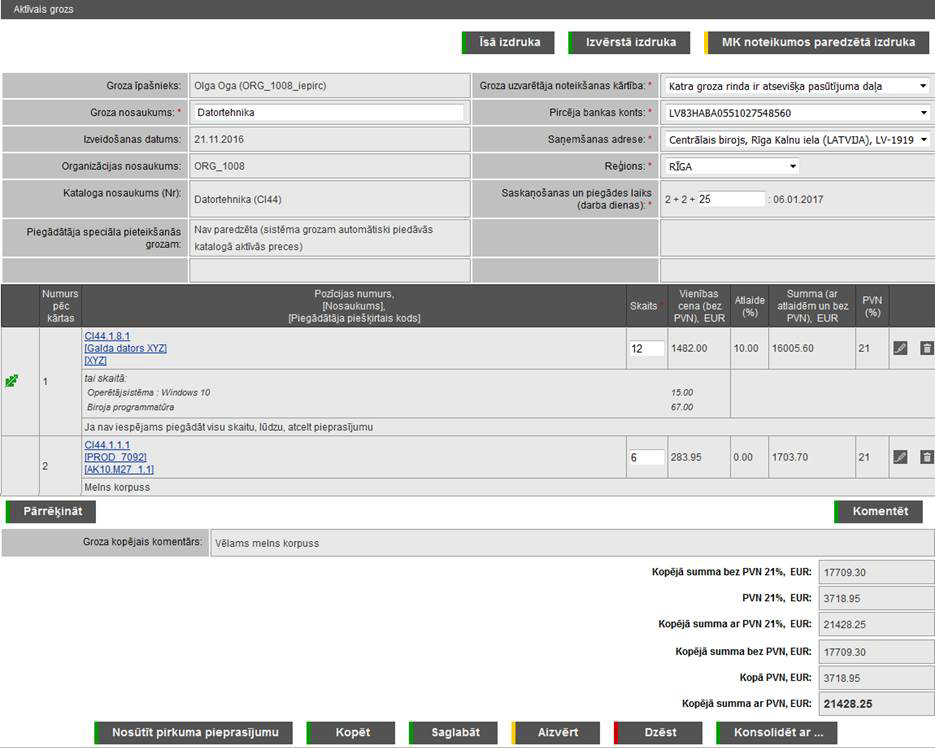
Task: Click the delivery days field containing 25
Action: pyautogui.click(x=731, y=199)
